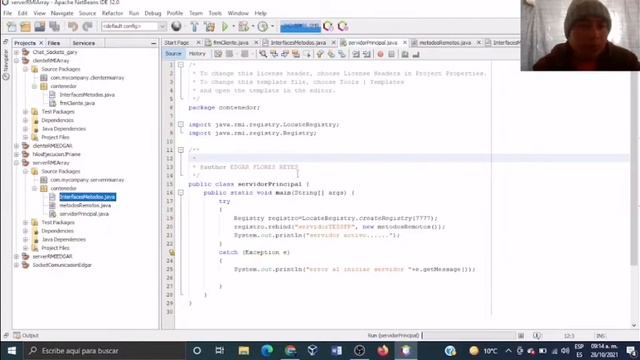Screen dimensions: 640x360
Task: Minimize the Projects panel
Action: tap(153, 43)
